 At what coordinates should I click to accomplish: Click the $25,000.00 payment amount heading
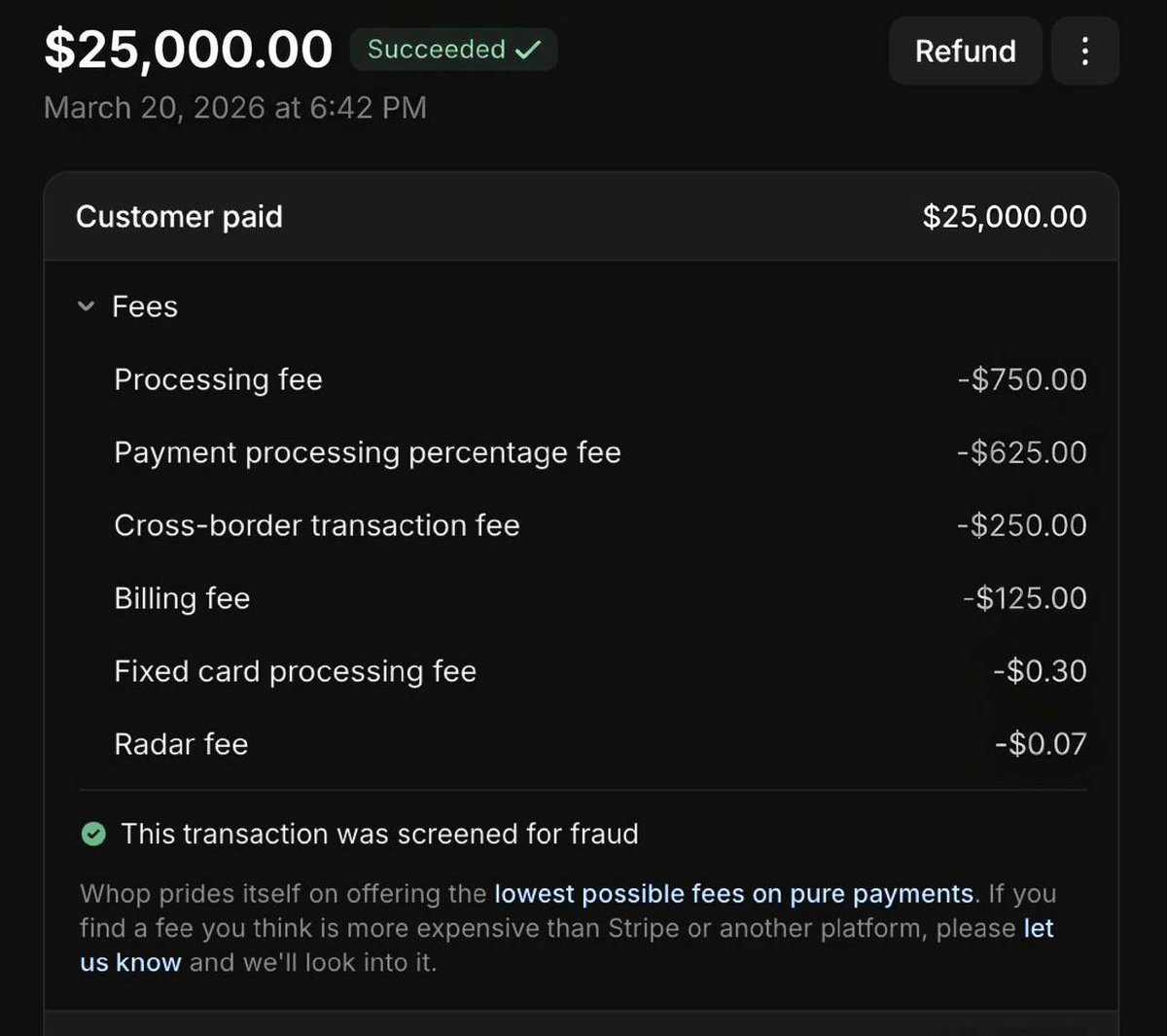(188, 50)
